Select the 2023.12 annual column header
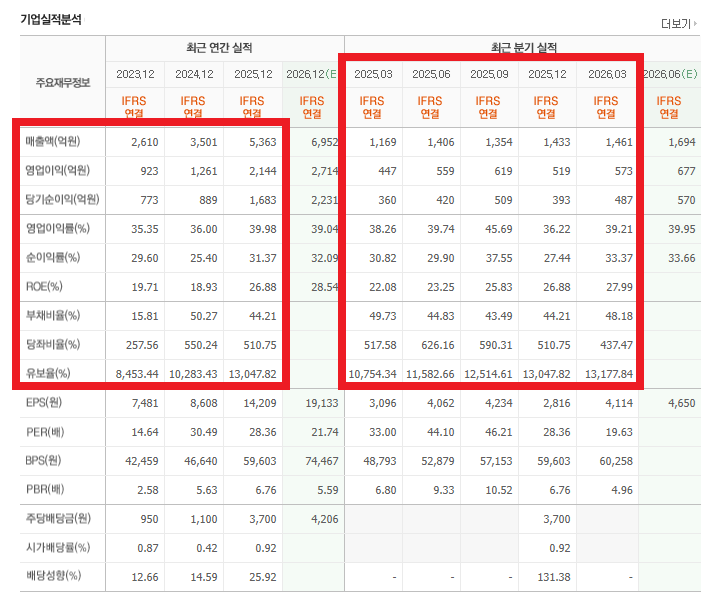The image size is (709, 595). 135,74
